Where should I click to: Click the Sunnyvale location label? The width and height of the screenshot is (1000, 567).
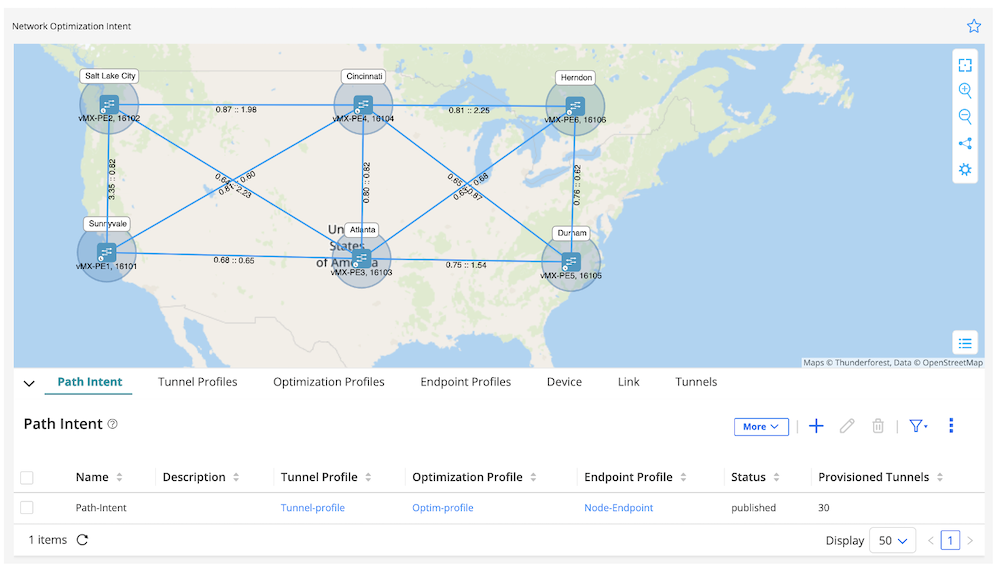[107, 224]
